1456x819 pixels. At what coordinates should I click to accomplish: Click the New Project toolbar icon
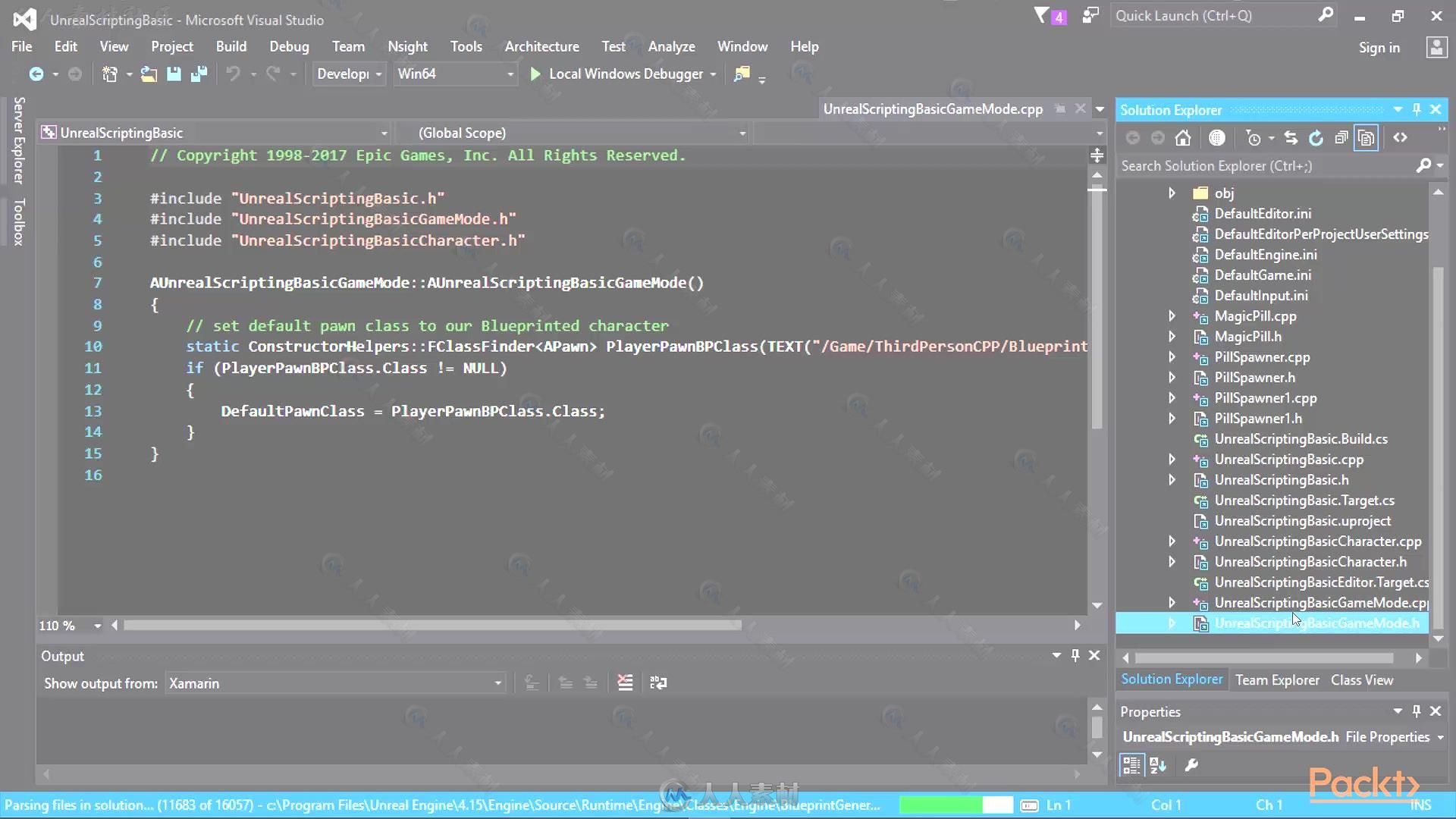110,74
